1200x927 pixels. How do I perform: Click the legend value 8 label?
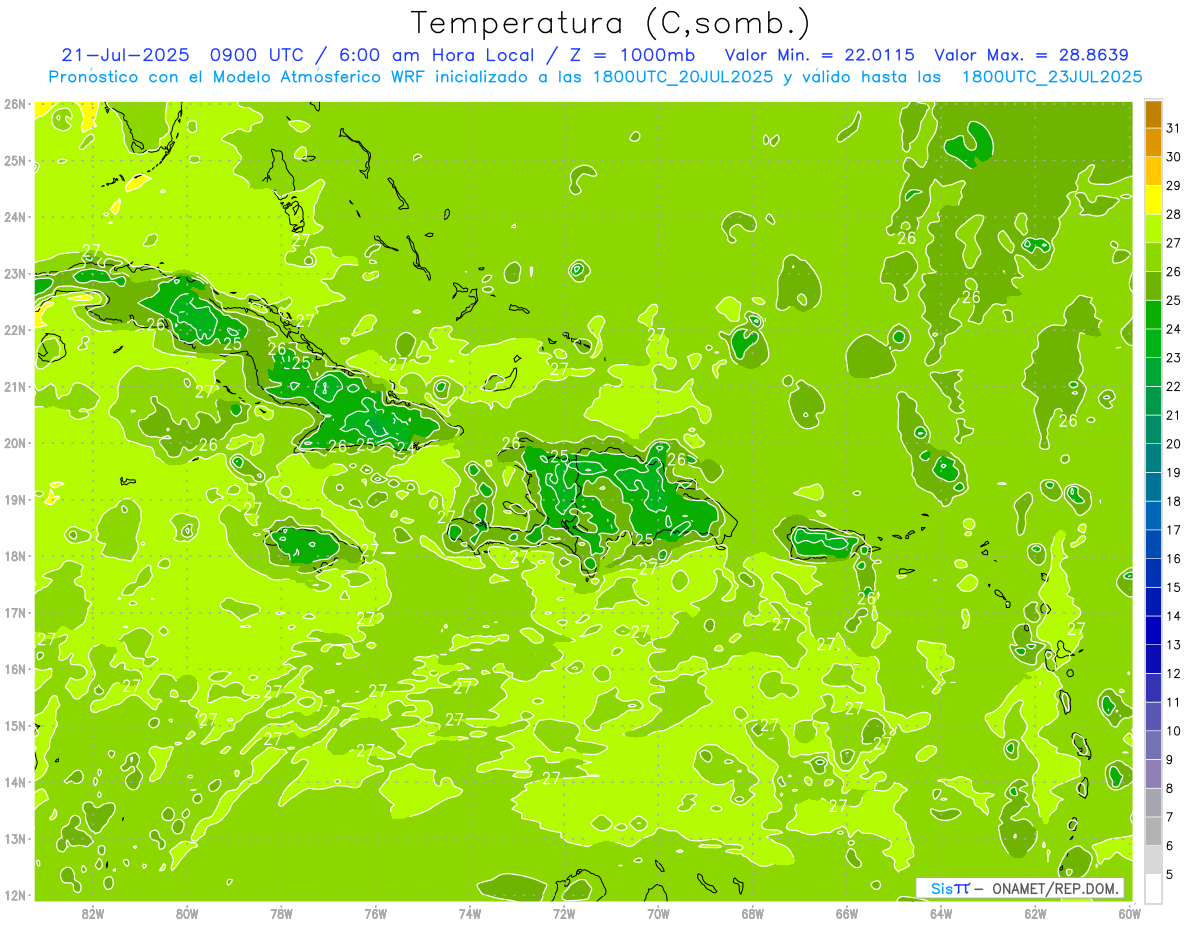pos(1171,788)
